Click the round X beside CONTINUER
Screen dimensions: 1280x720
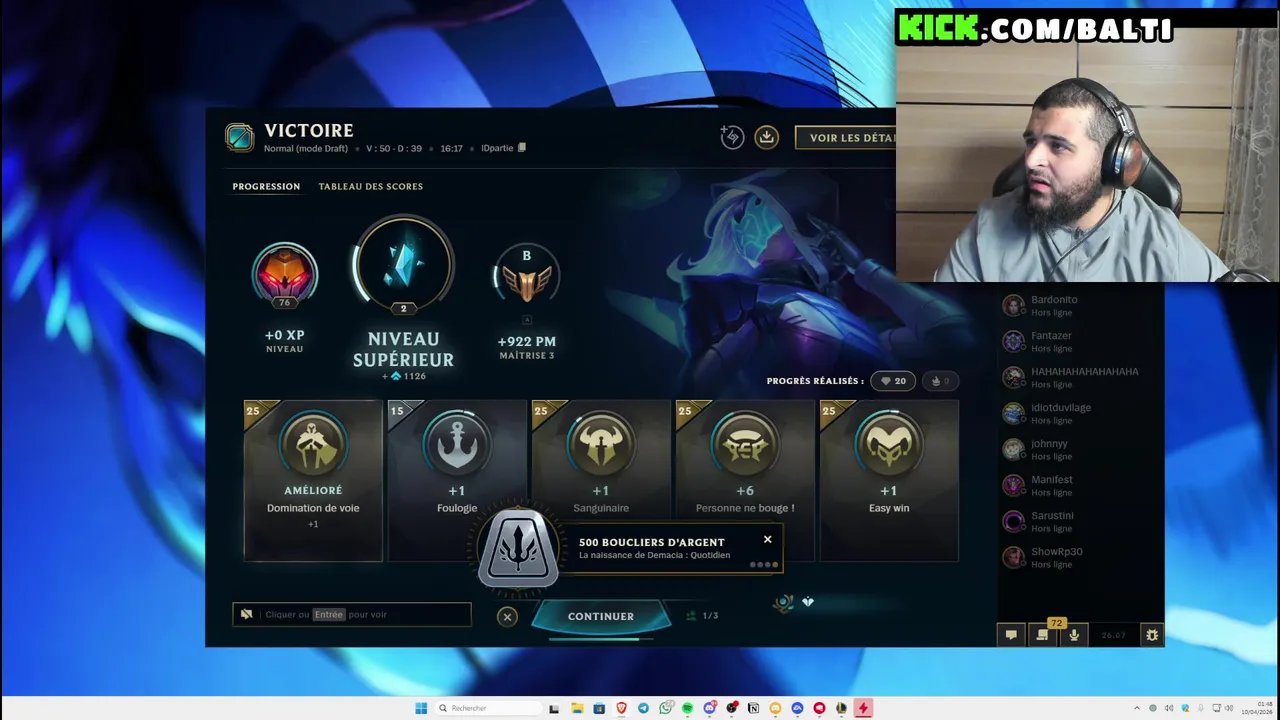507,617
